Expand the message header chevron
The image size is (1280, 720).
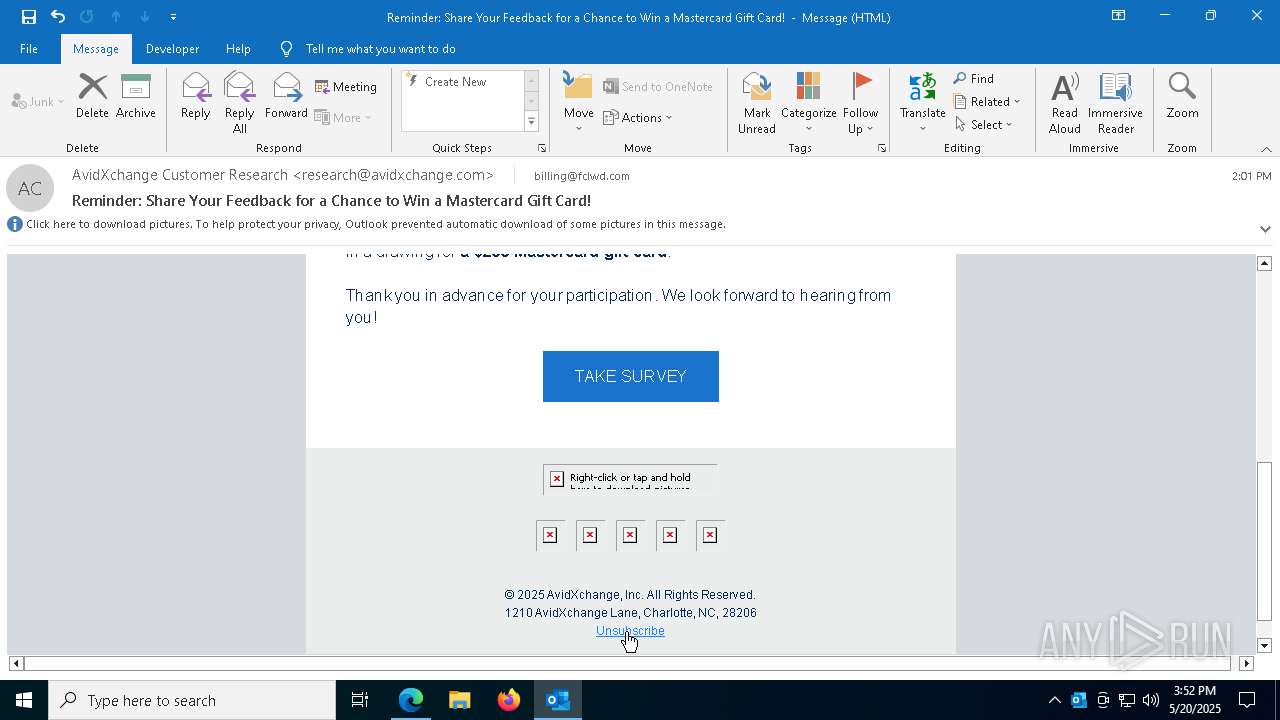pos(1265,229)
